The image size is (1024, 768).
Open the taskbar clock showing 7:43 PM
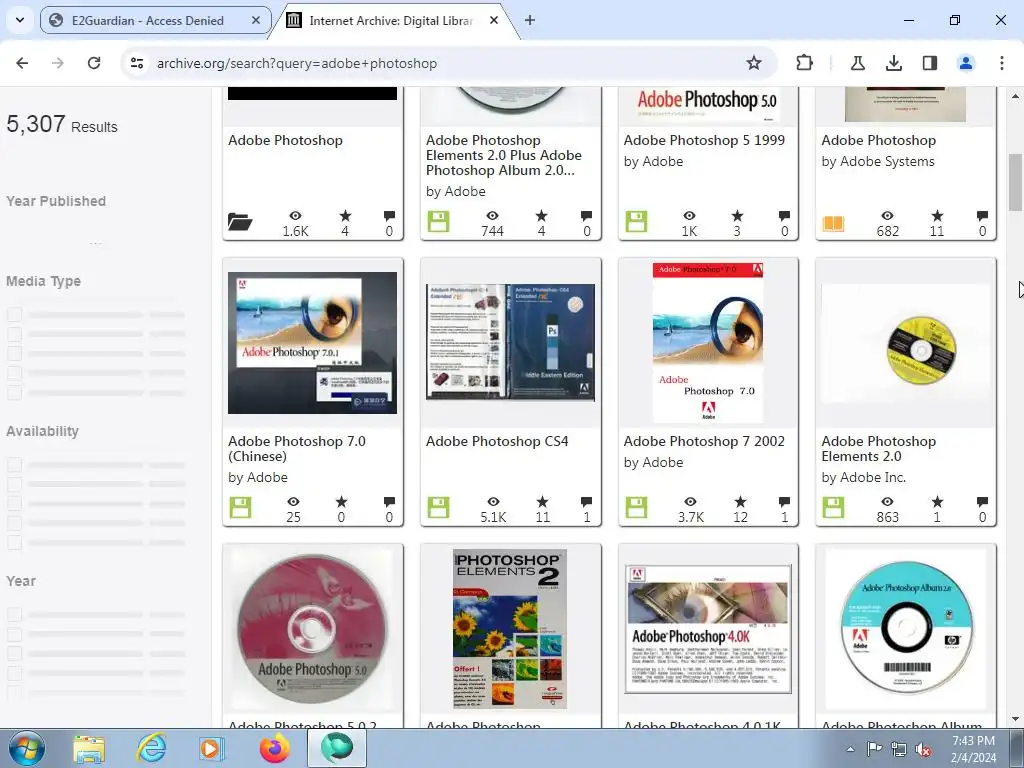click(x=973, y=749)
